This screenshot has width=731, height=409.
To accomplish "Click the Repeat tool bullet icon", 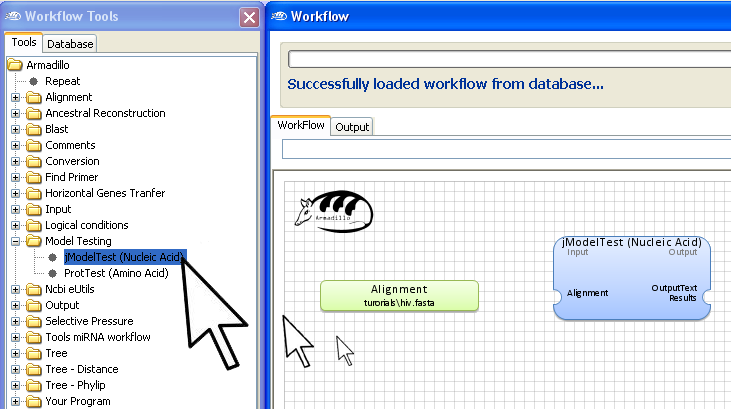I will coord(34,81).
